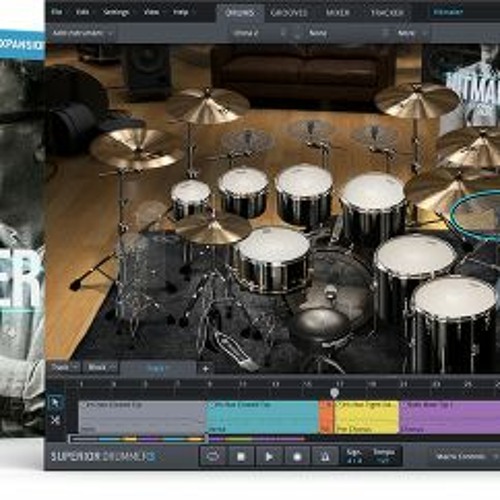This screenshot has width=500, height=500.
Task: Open the Hitmaker library selector
Action: tap(448, 12)
